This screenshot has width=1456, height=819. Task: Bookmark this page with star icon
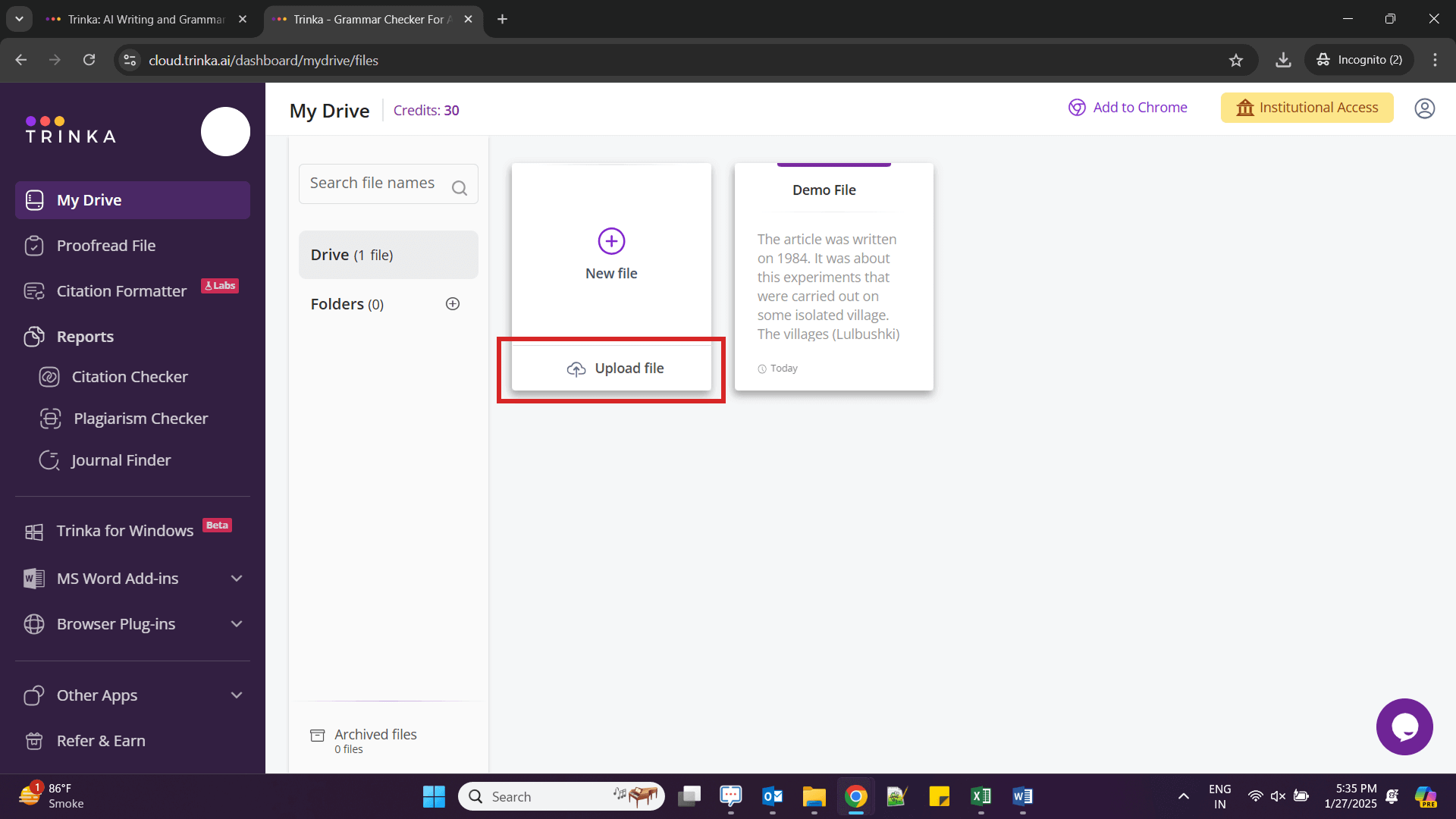pos(1236,60)
